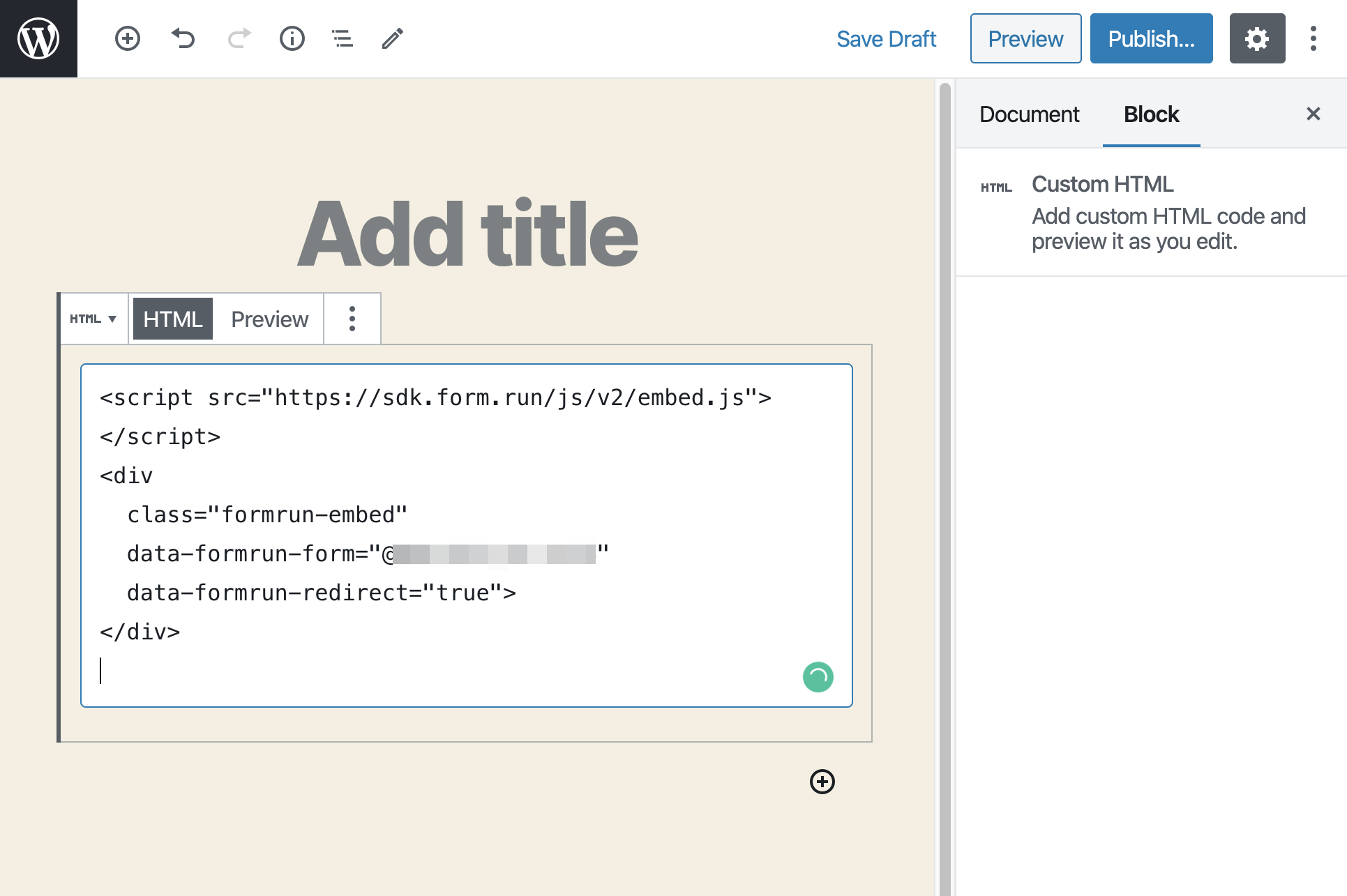Click the WordPress logo icon
The width and height of the screenshot is (1347, 896).
click(38, 38)
